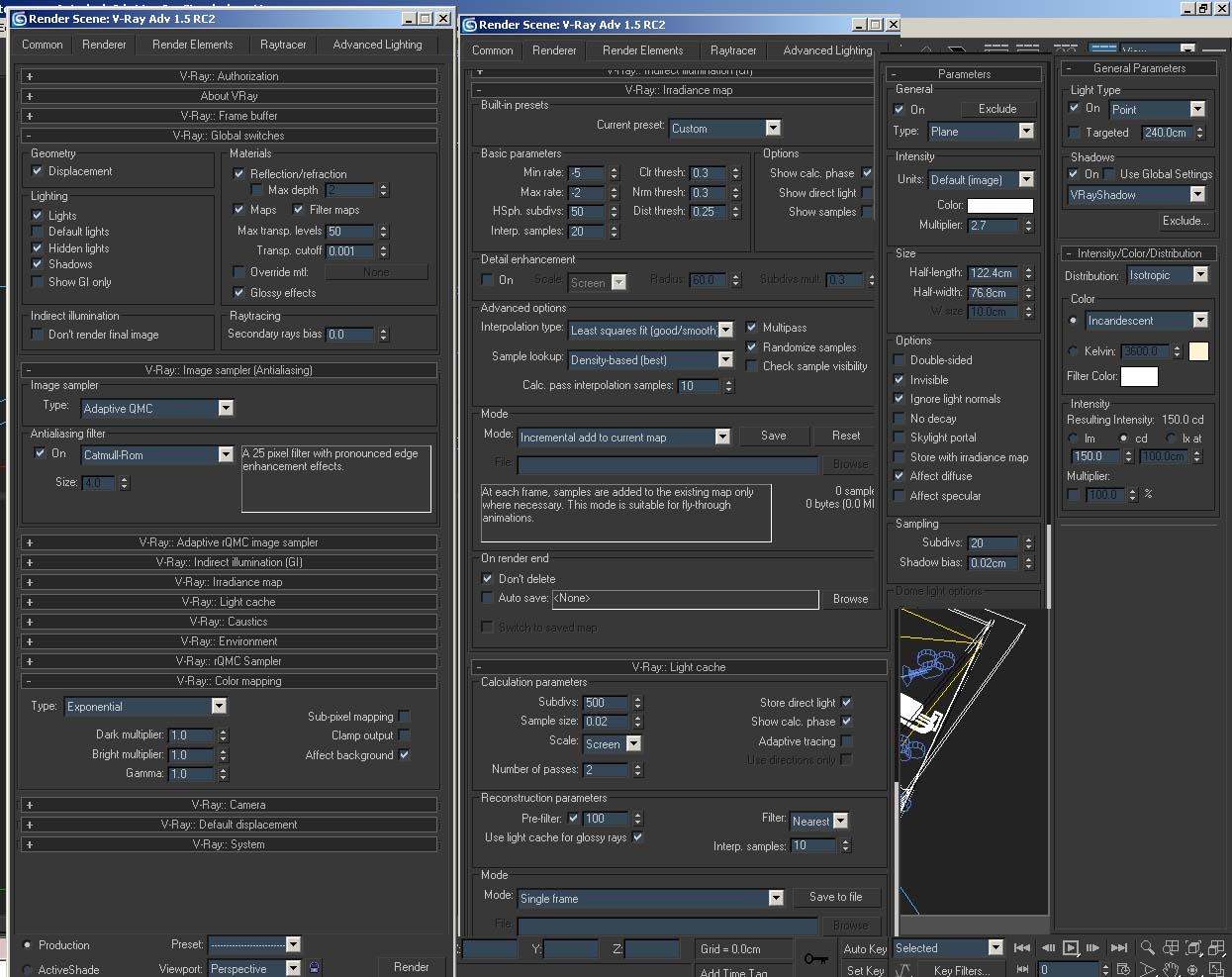Enable Store with irradiance map
1232x977 pixels.
900,457
